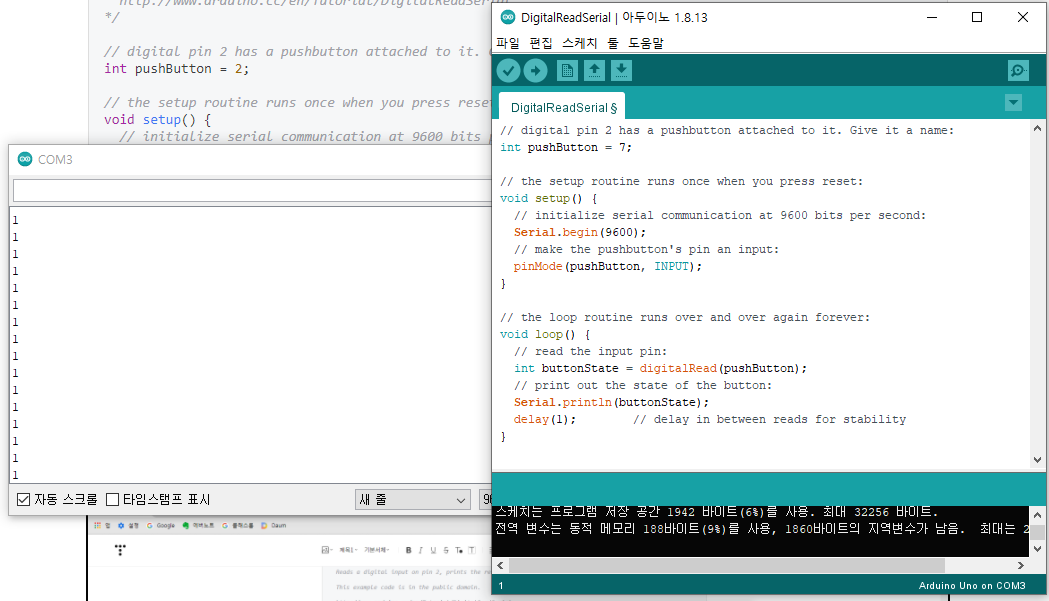Open the 새 줄 line-ending dropdown
Viewport: 1049px width, 601px height.
click(412, 499)
